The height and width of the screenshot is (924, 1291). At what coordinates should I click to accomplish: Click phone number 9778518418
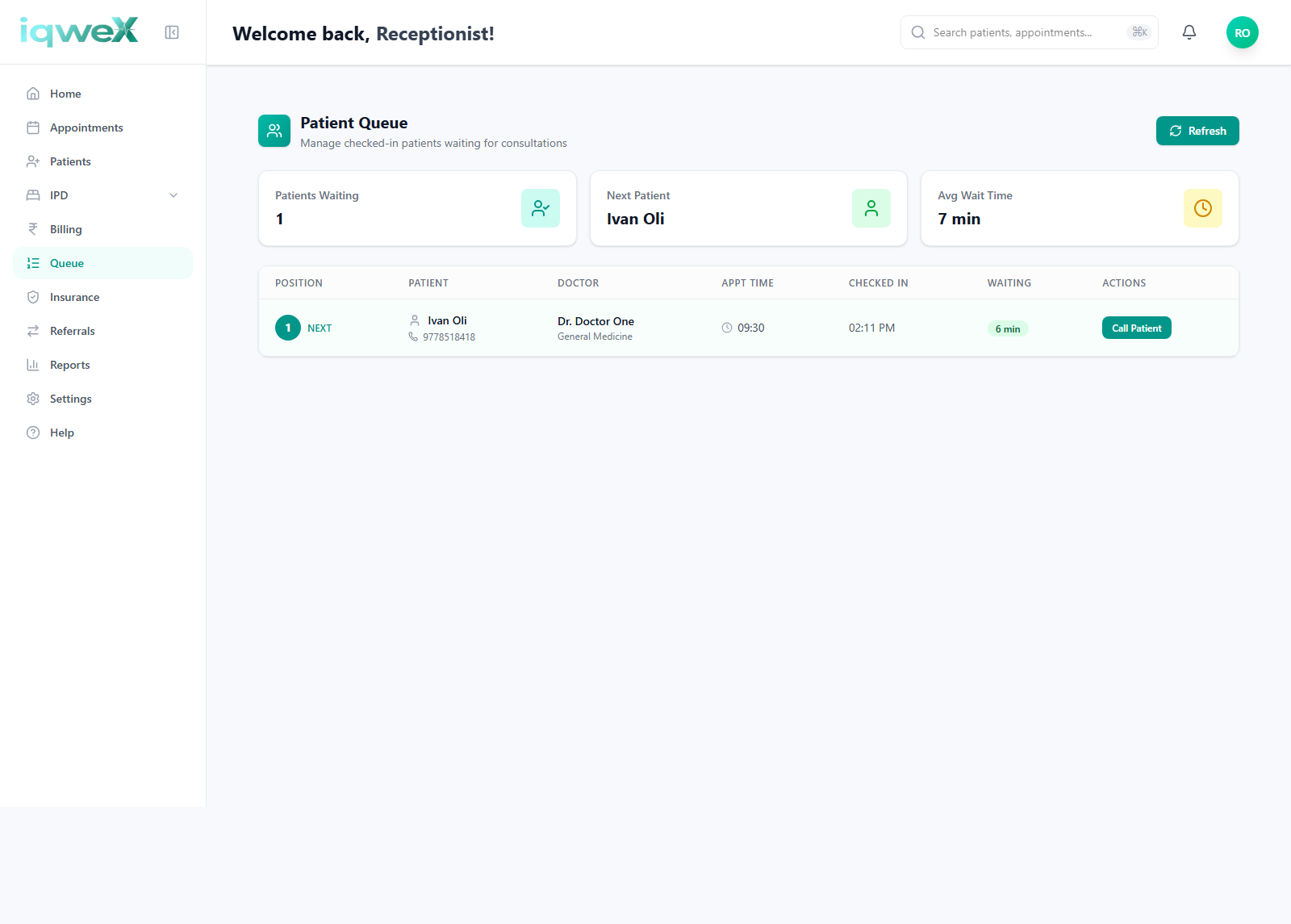click(449, 337)
